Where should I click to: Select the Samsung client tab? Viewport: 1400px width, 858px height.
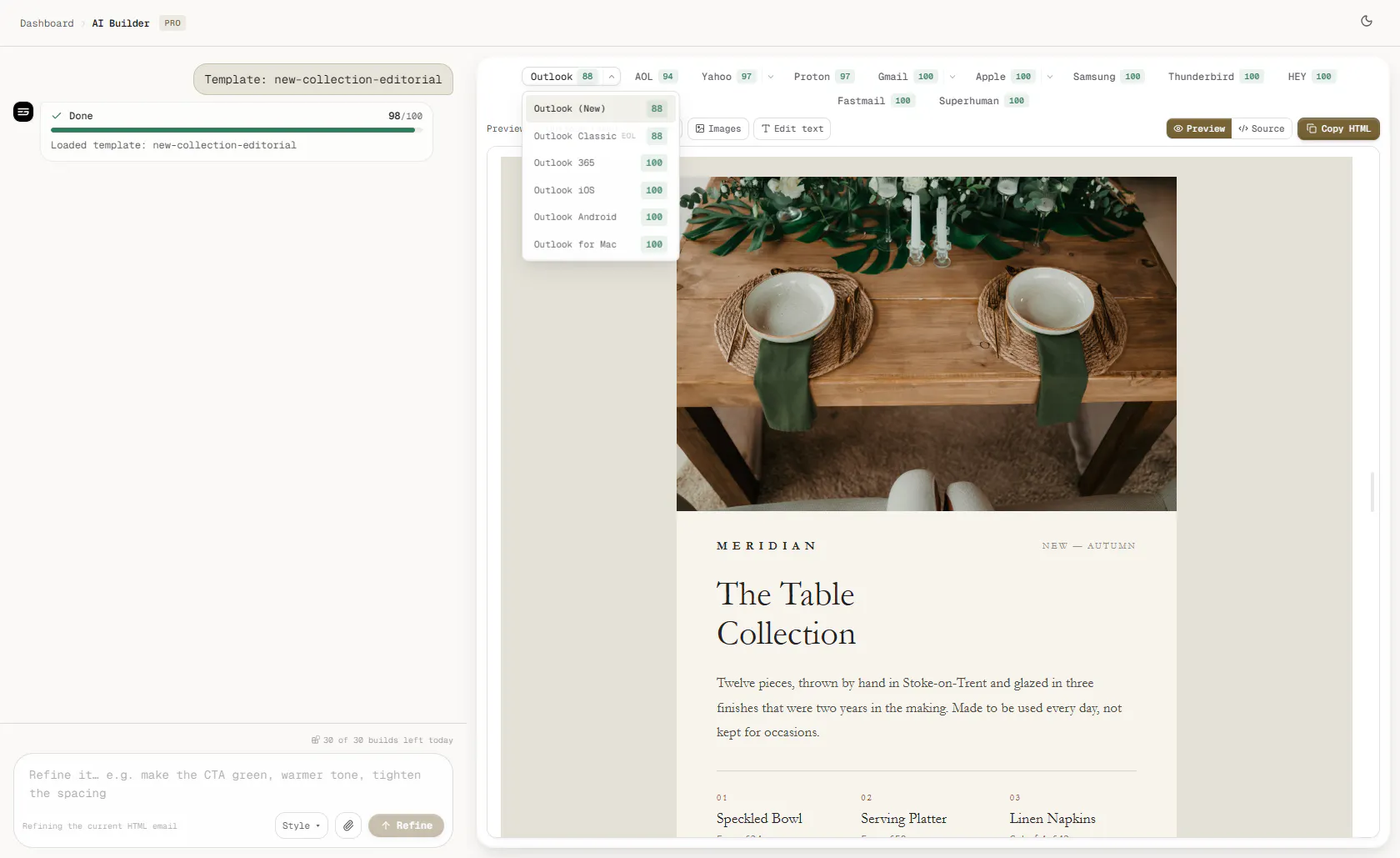pos(1107,77)
